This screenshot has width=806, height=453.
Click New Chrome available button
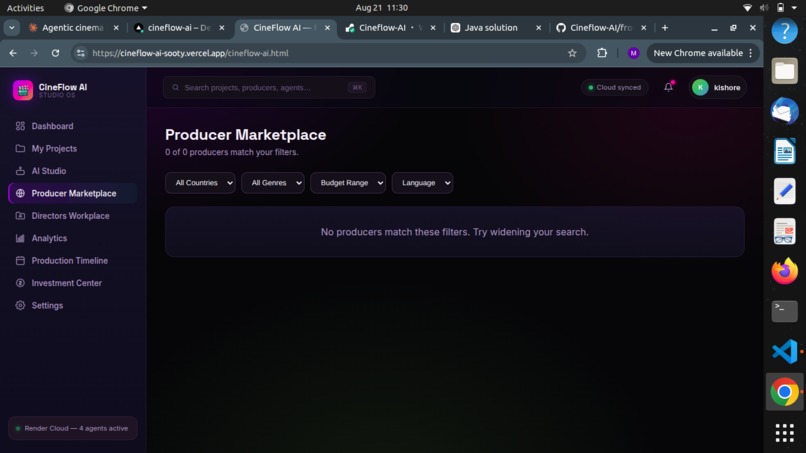698,53
